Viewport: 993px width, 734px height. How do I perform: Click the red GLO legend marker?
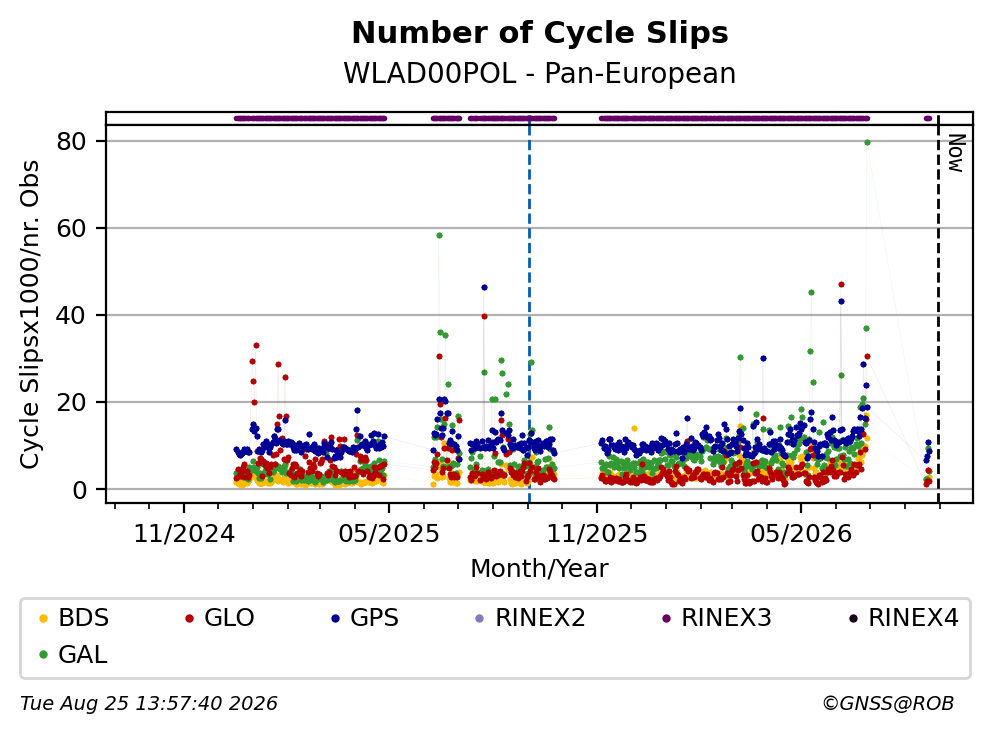pyautogui.click(x=189, y=618)
